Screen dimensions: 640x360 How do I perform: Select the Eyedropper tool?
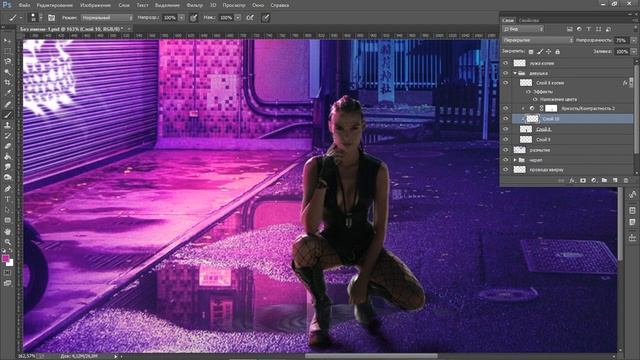click(7, 93)
